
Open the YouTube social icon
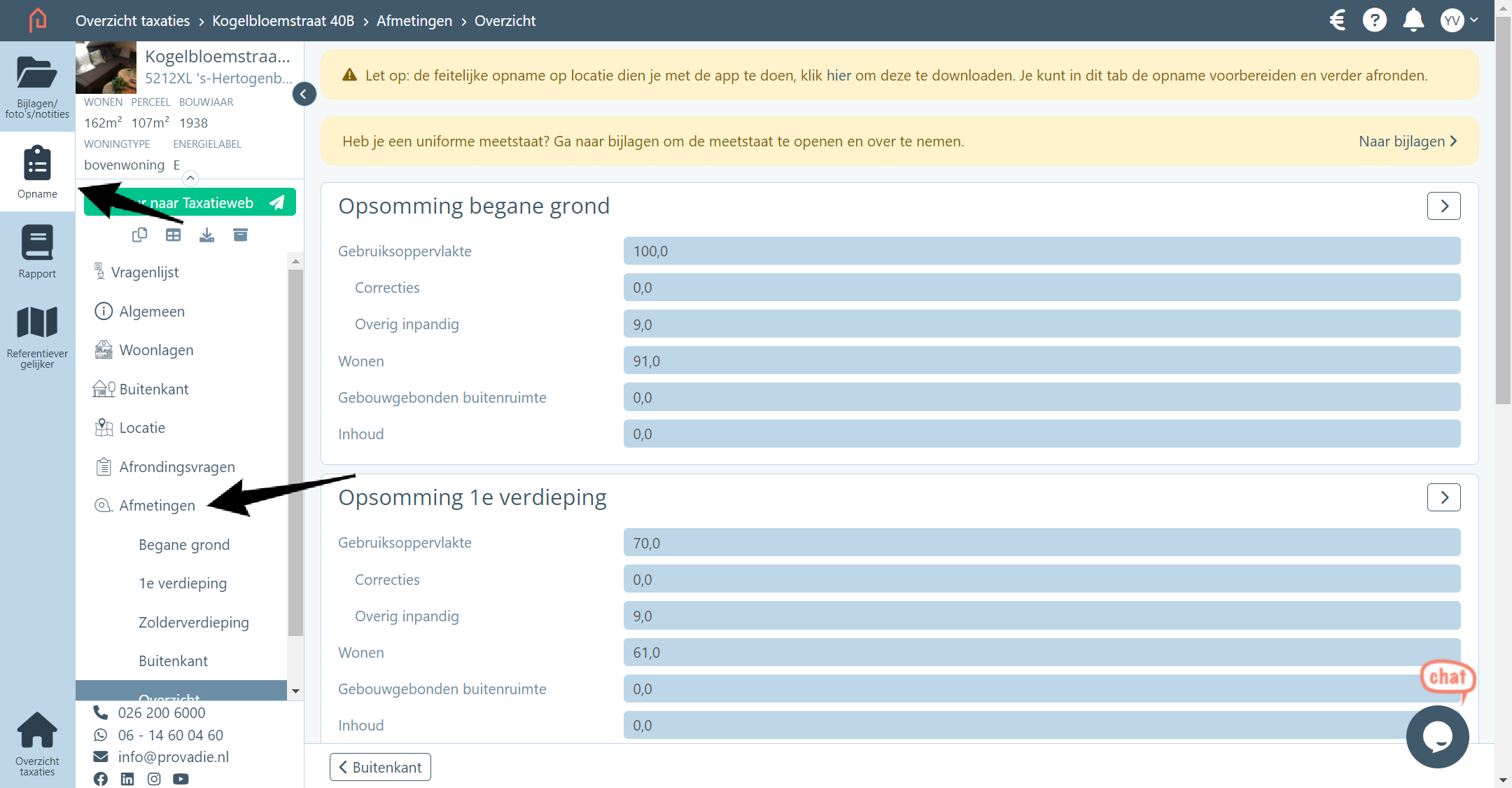[181, 779]
